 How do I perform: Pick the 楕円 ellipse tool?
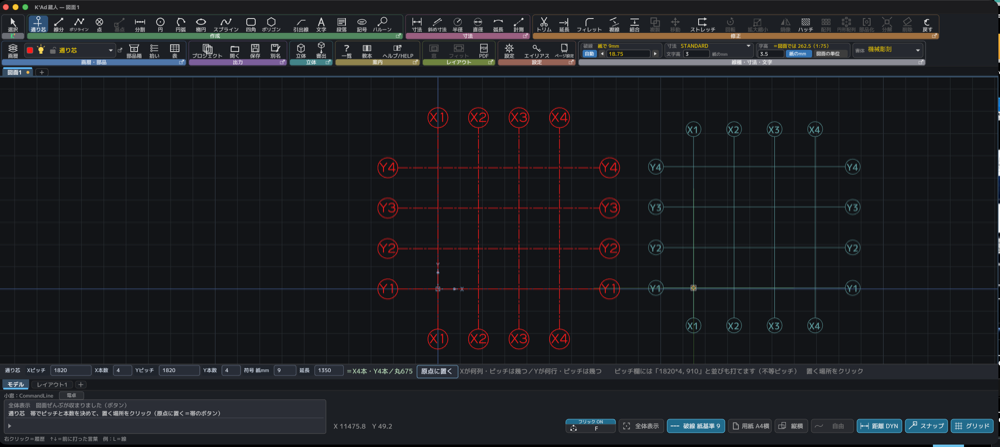point(200,24)
